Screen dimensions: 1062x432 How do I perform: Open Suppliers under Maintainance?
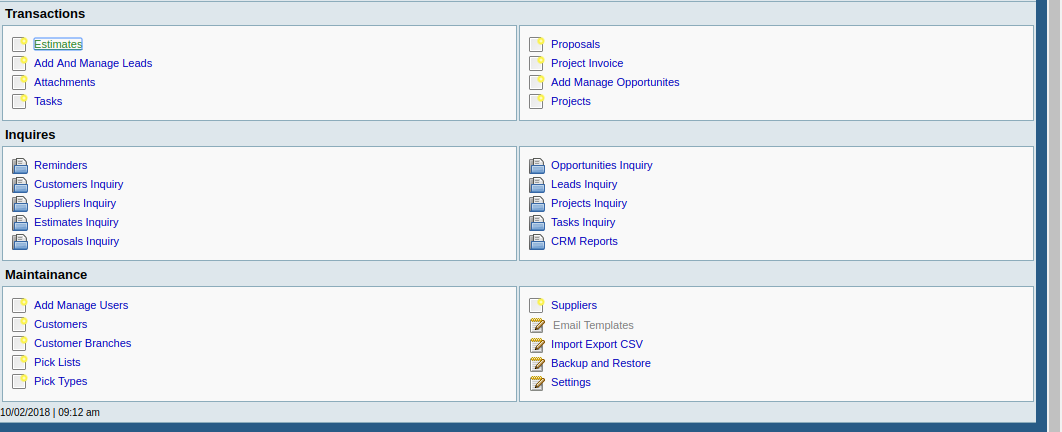point(573,305)
